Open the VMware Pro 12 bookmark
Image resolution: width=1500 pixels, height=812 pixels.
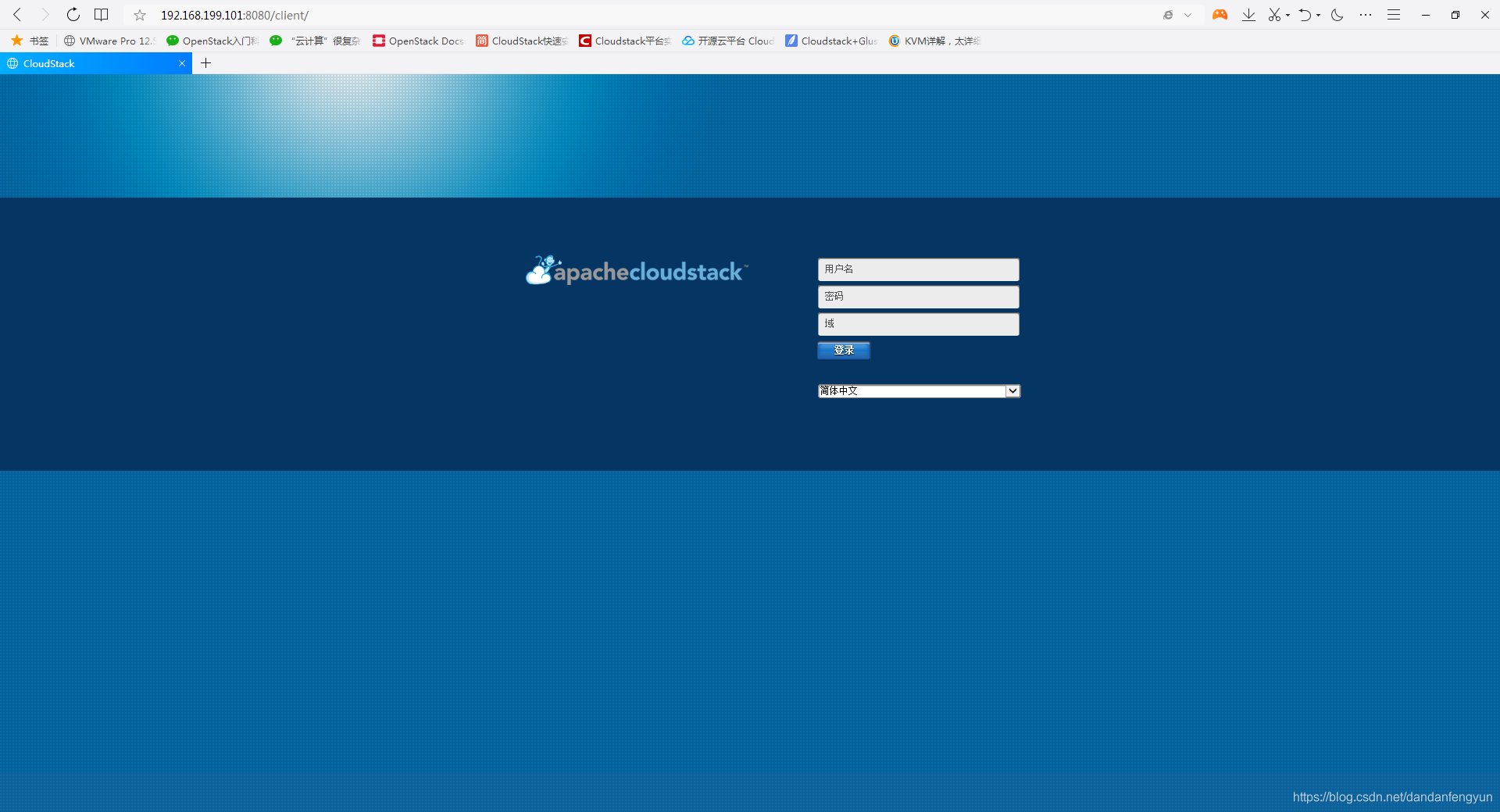pyautogui.click(x=109, y=41)
